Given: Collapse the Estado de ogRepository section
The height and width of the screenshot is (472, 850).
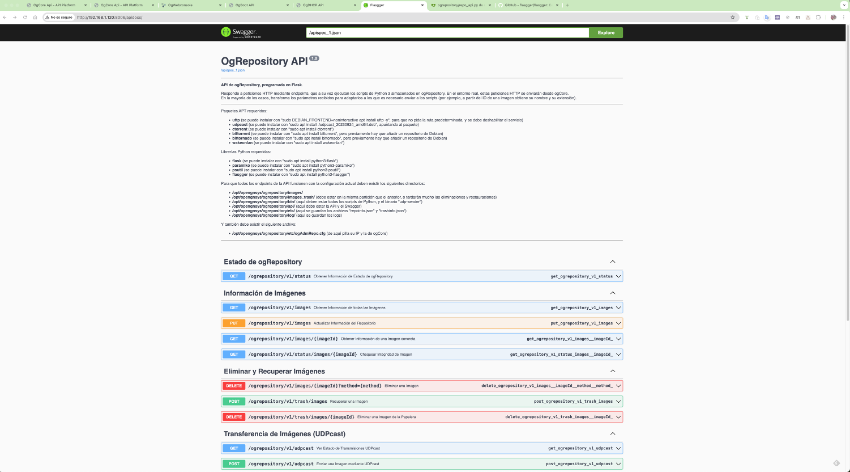Looking at the screenshot, I should point(613,262).
